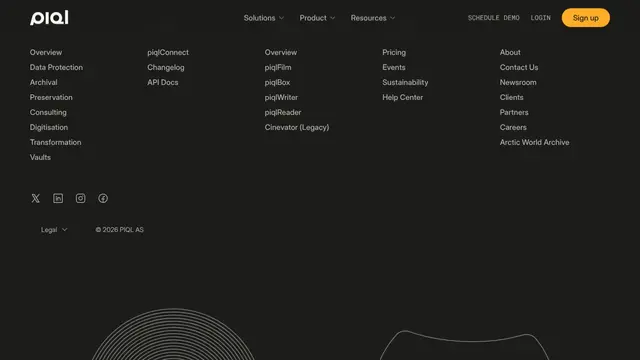This screenshot has width=640, height=360.
Task: Click the LOGIN link
Action: (x=540, y=18)
